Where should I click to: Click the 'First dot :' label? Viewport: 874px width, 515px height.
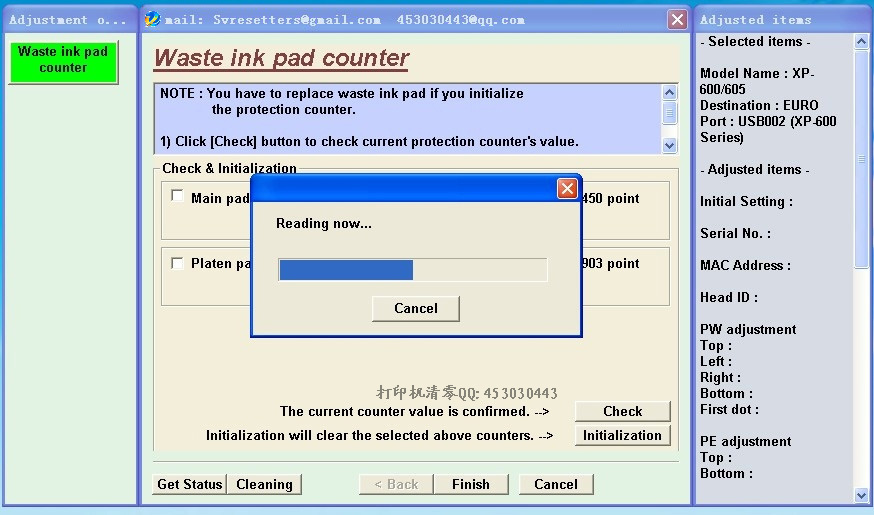(729, 410)
